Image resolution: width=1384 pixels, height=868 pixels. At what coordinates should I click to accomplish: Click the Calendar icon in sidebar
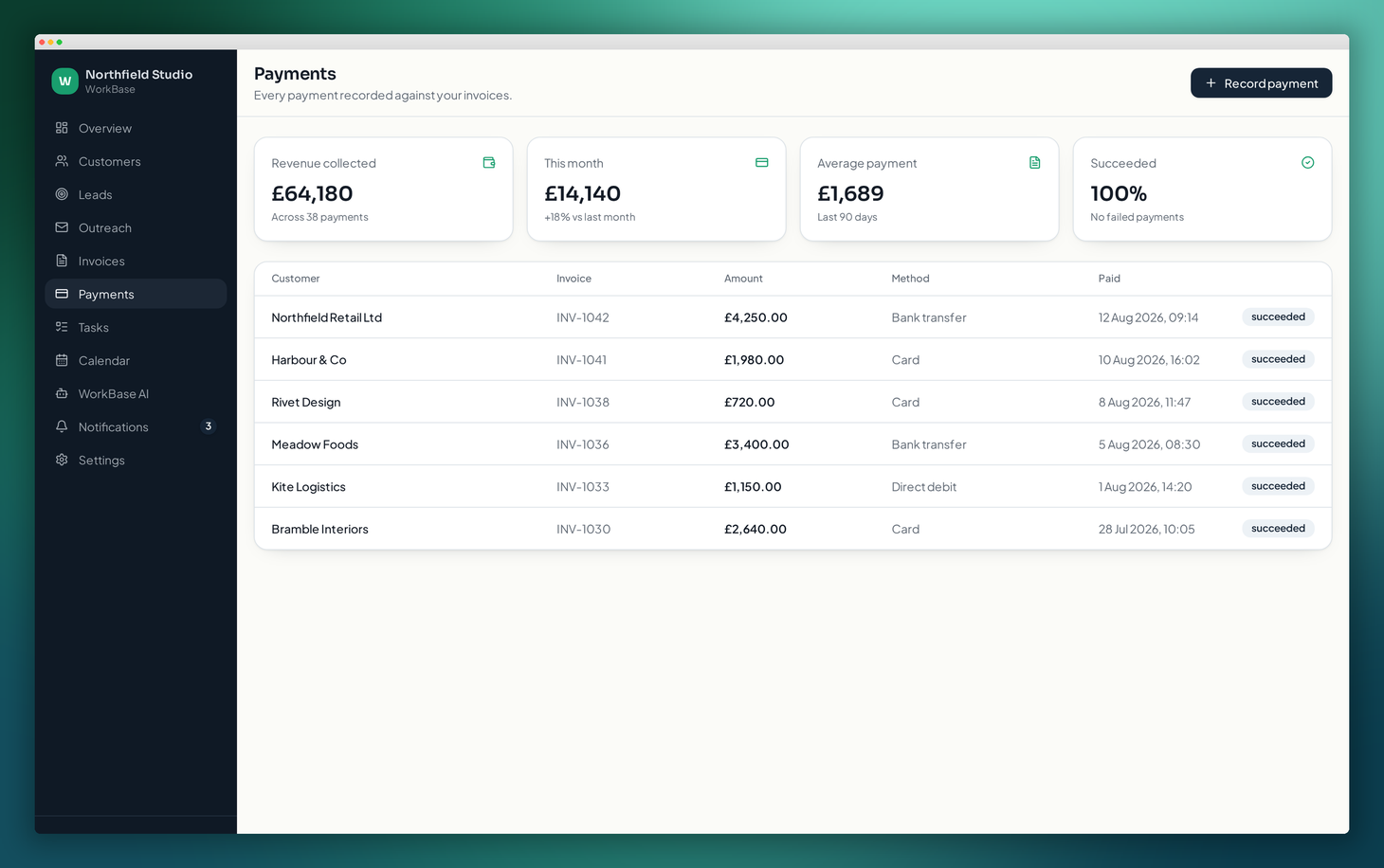pyautogui.click(x=62, y=360)
